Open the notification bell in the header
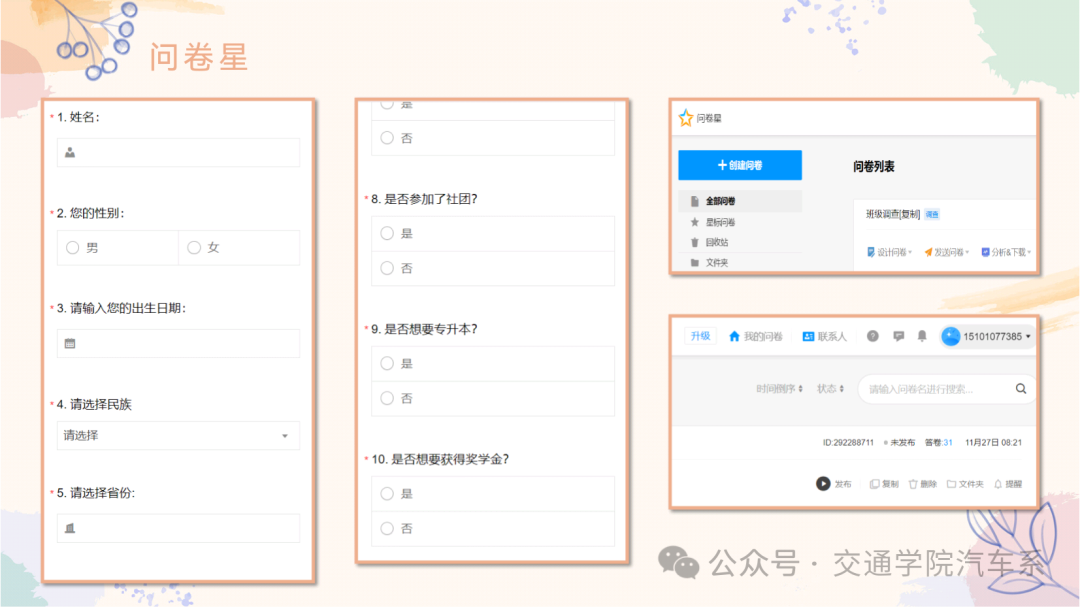Image resolution: width=1080 pixels, height=607 pixels. tap(922, 336)
